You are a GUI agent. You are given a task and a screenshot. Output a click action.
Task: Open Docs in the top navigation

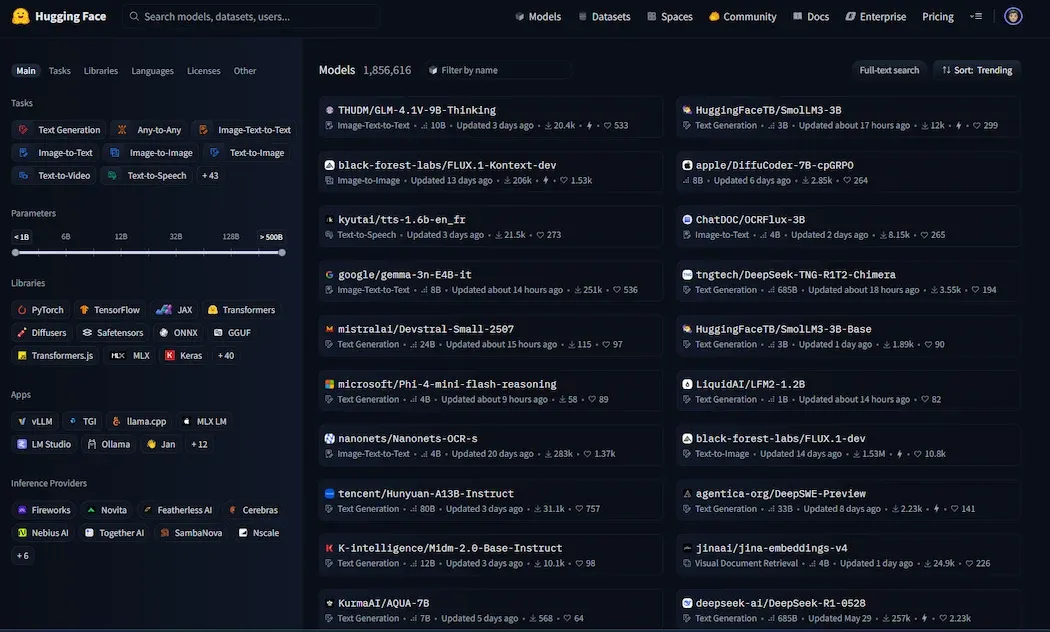[811, 17]
